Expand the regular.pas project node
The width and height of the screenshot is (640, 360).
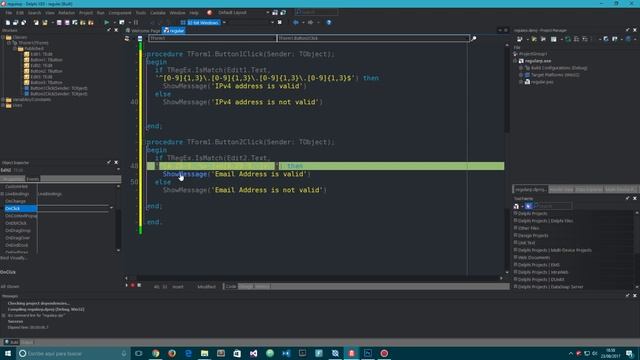521,82
